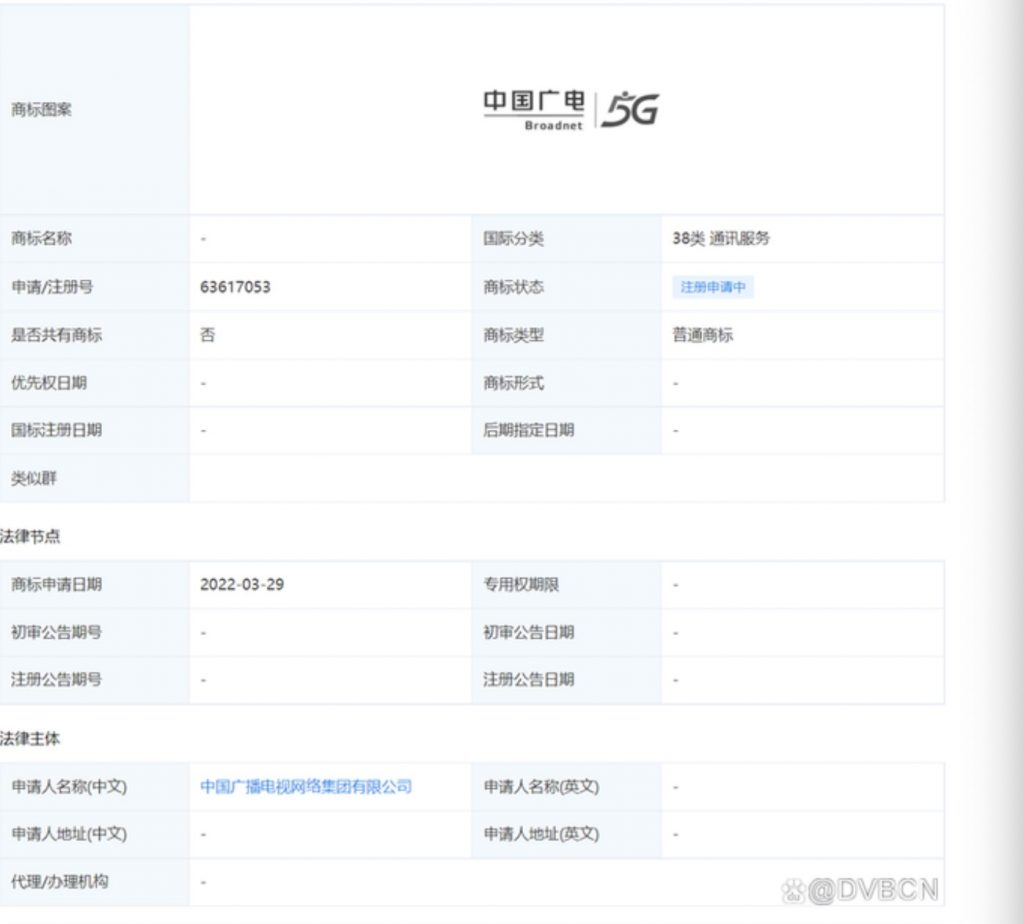Click the 注册申请中 status badge
The width and height of the screenshot is (1024, 924).
713,287
